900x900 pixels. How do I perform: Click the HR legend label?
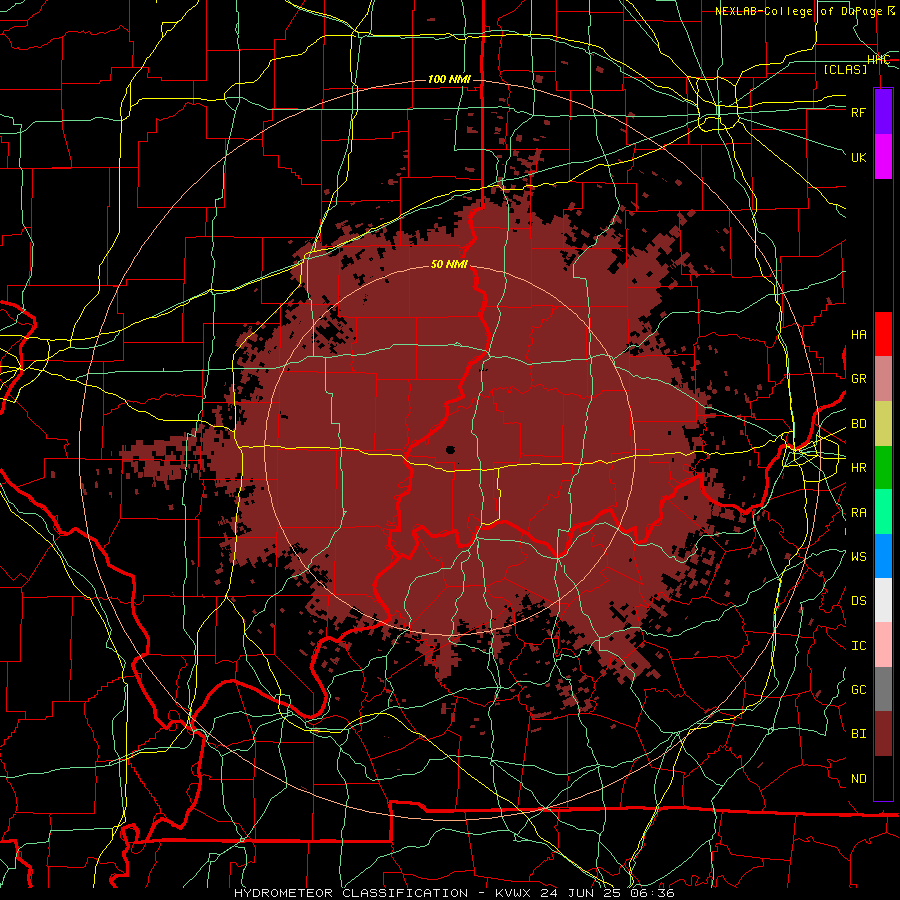pyautogui.click(x=858, y=468)
